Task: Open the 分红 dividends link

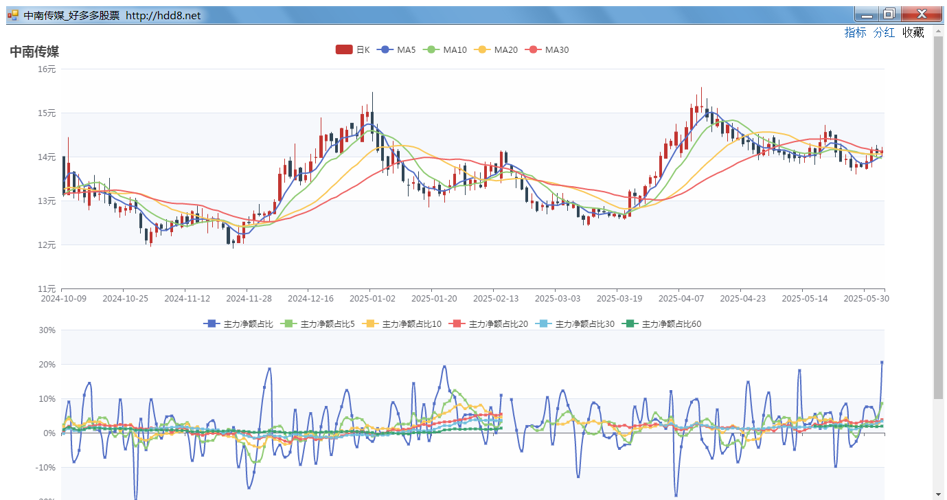Action: click(x=884, y=33)
